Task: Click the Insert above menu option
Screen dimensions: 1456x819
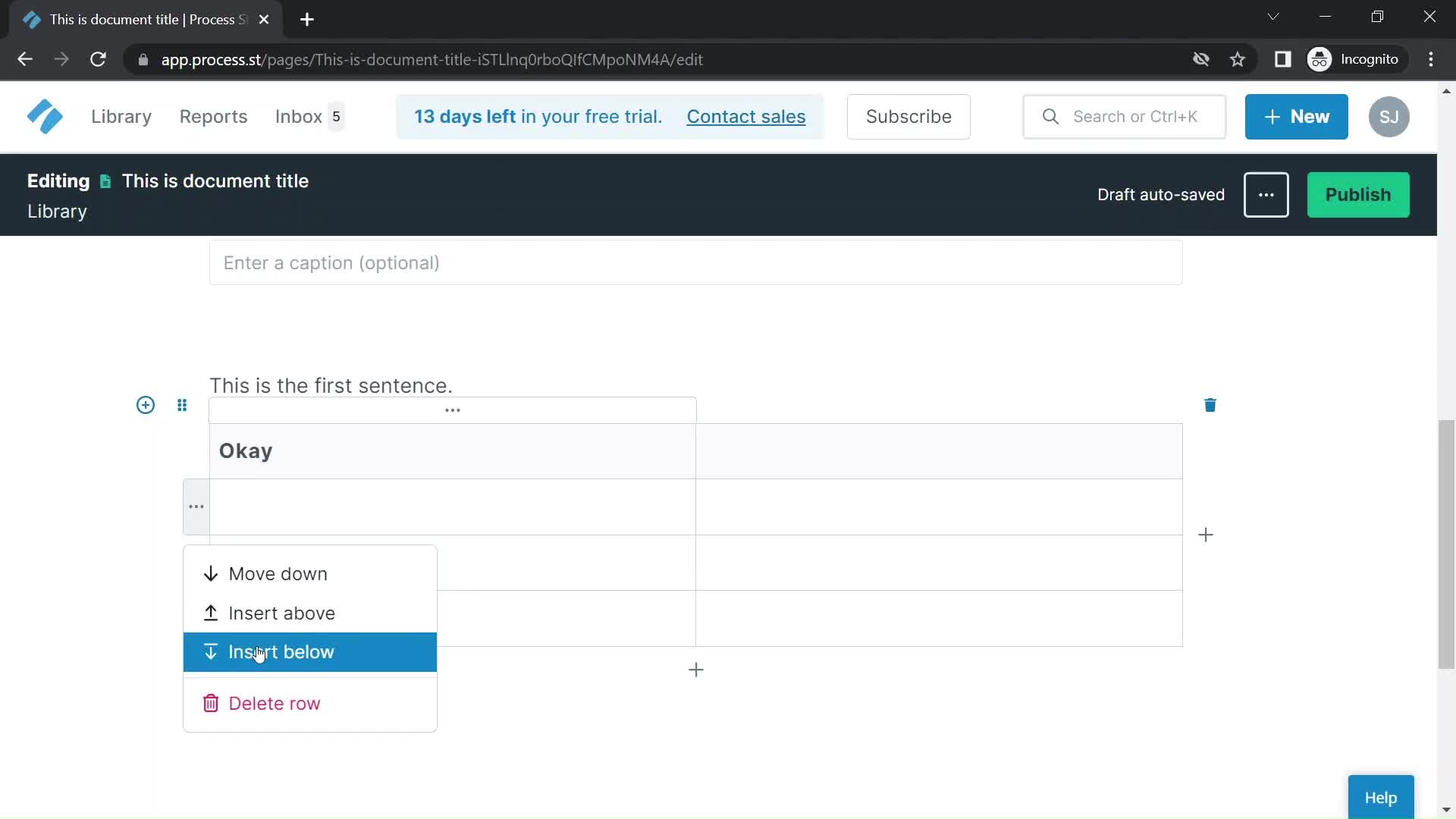Action: (x=281, y=613)
